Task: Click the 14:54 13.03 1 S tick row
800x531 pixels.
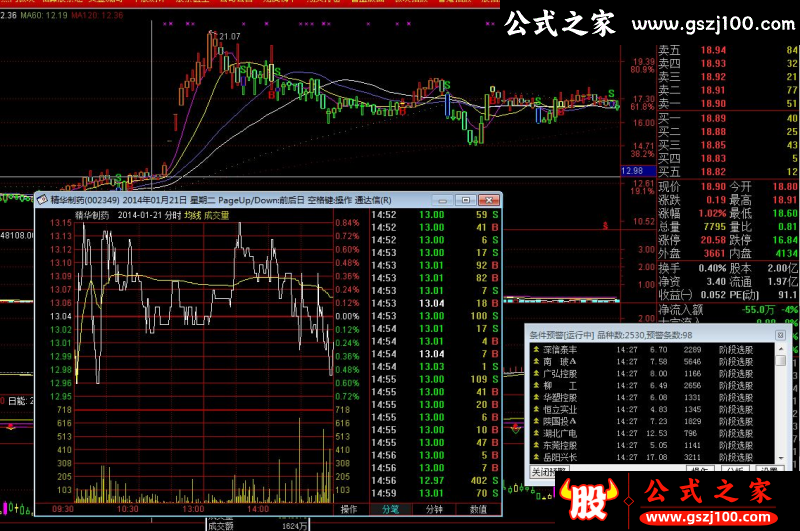Action: point(435,367)
